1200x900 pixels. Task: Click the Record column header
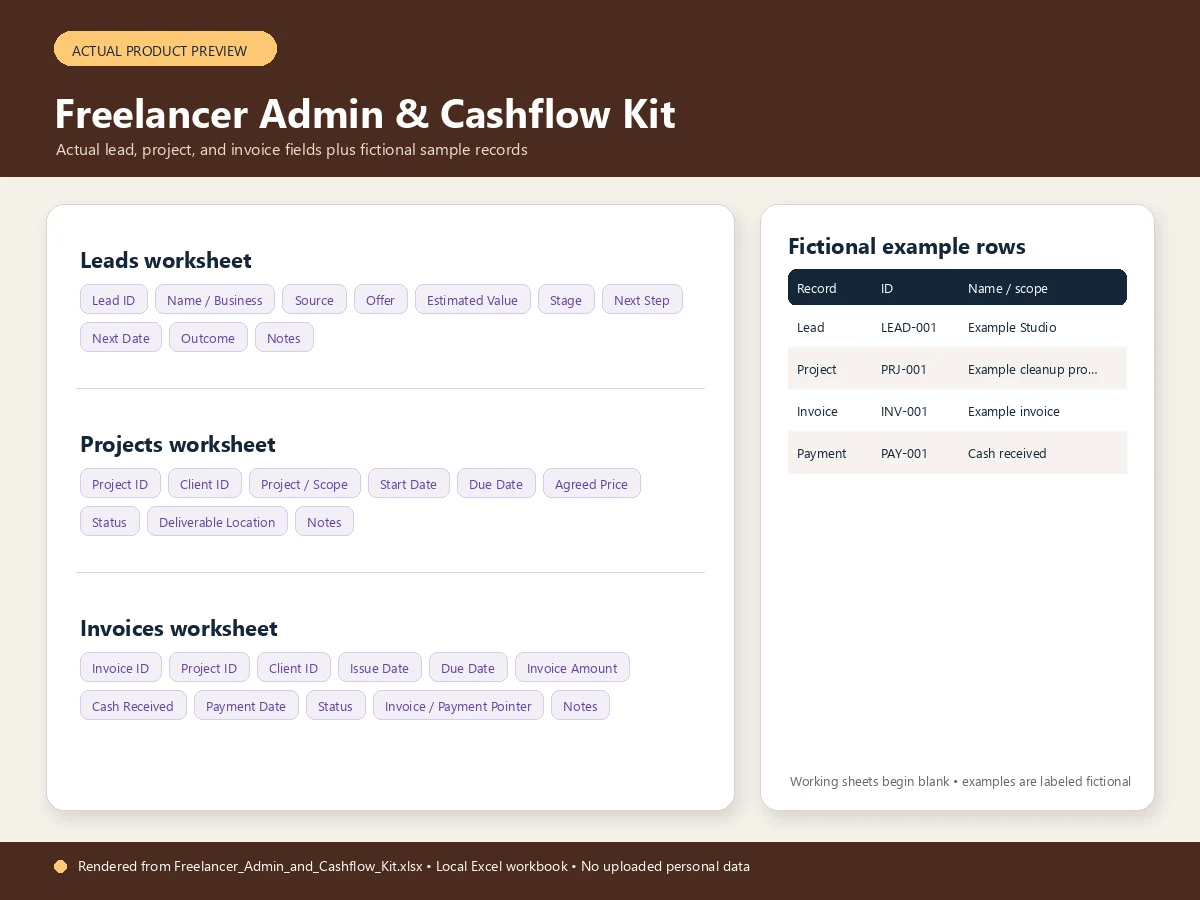coord(817,288)
